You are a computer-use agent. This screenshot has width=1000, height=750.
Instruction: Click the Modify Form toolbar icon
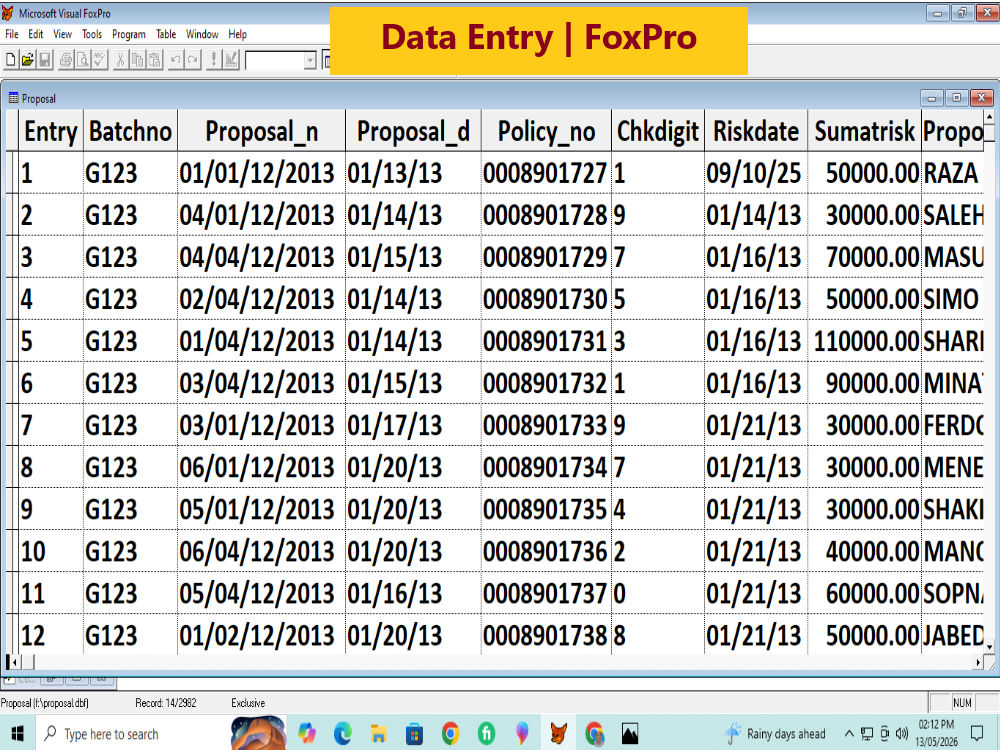231,60
